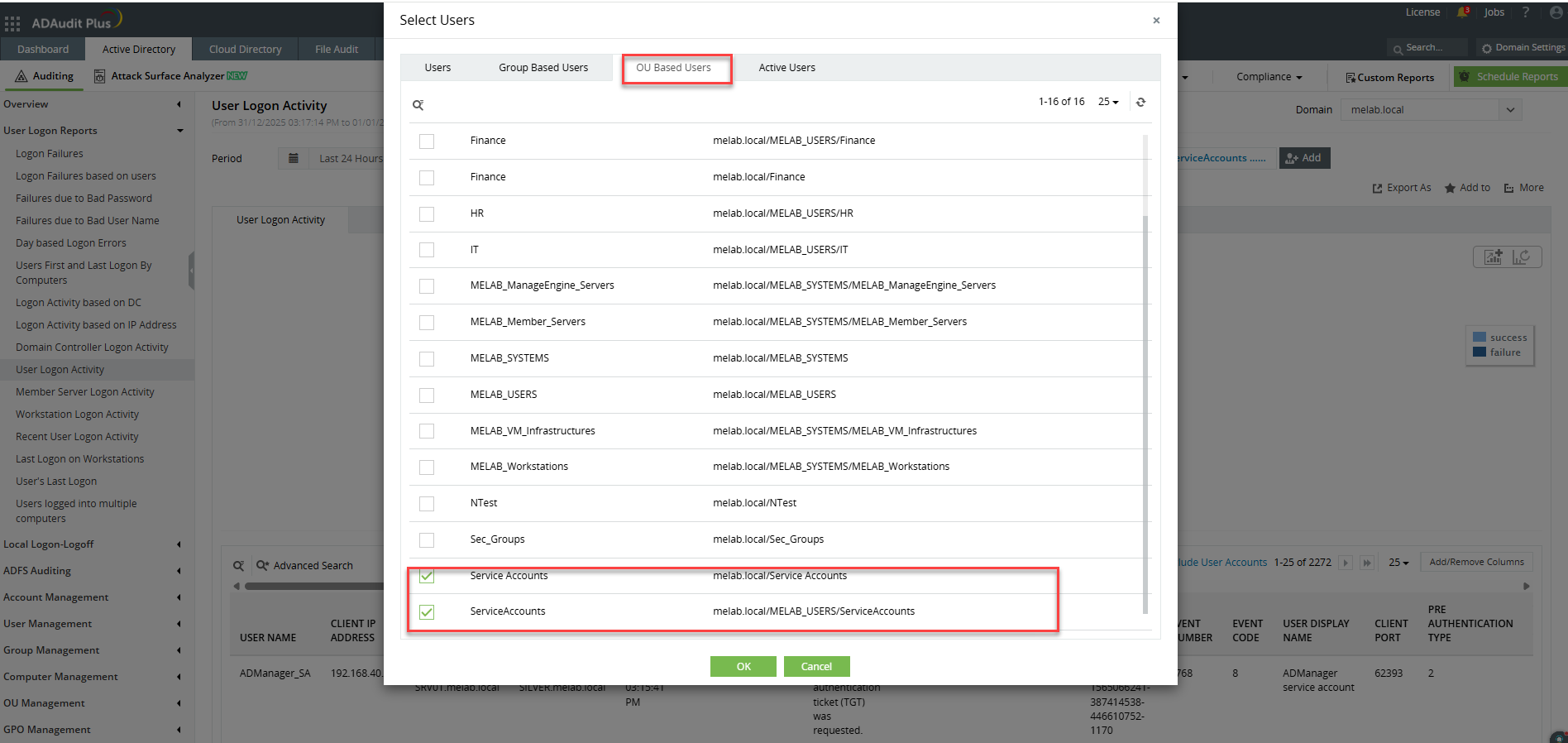Click the user account profile icon
Viewport: 1568px width, 743px height.
pyautogui.click(x=1556, y=12)
